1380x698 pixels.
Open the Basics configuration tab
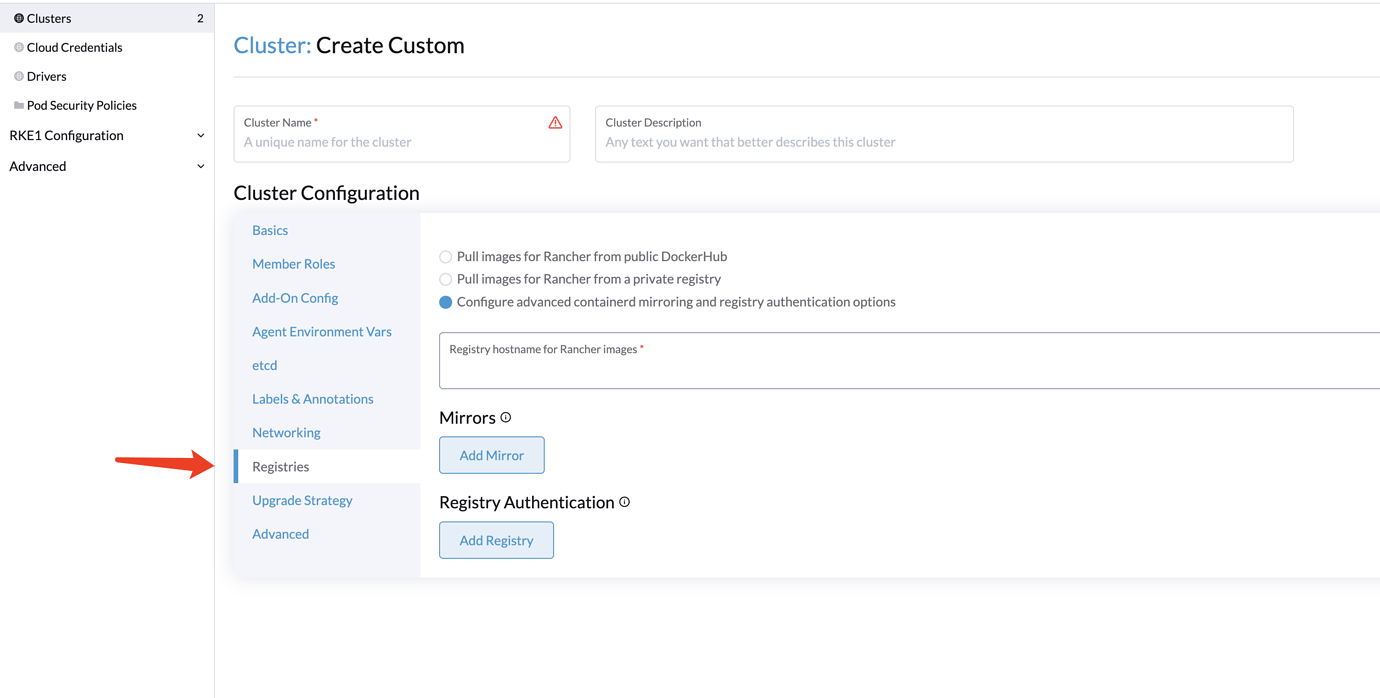(270, 230)
